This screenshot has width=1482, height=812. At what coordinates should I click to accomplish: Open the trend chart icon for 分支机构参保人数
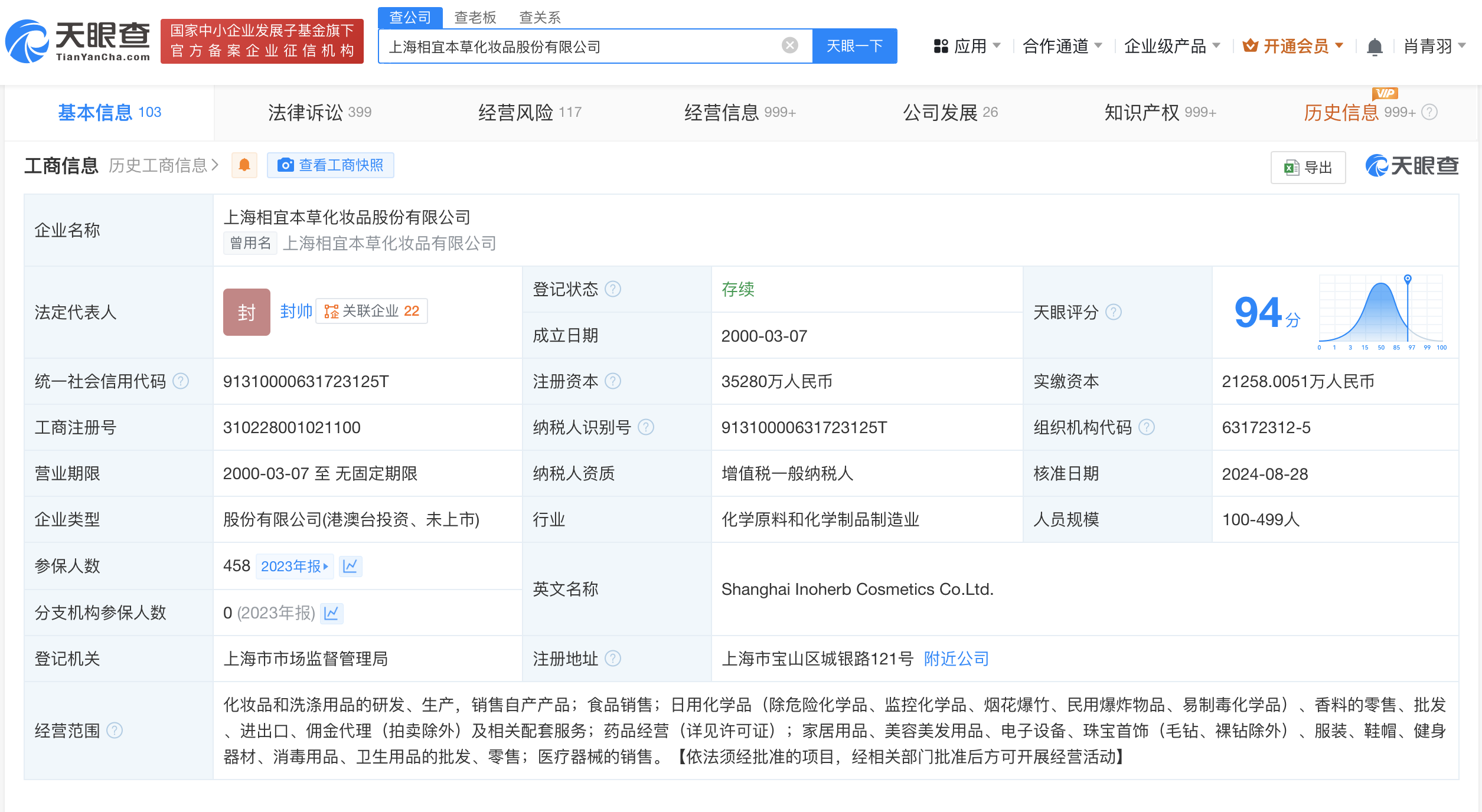[331, 613]
